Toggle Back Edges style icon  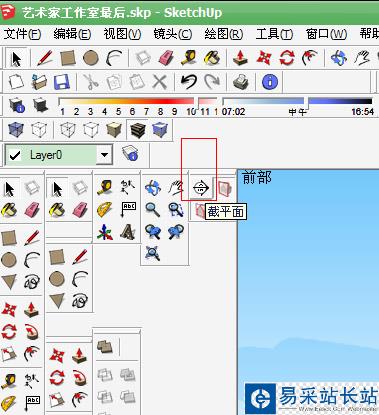39,129
